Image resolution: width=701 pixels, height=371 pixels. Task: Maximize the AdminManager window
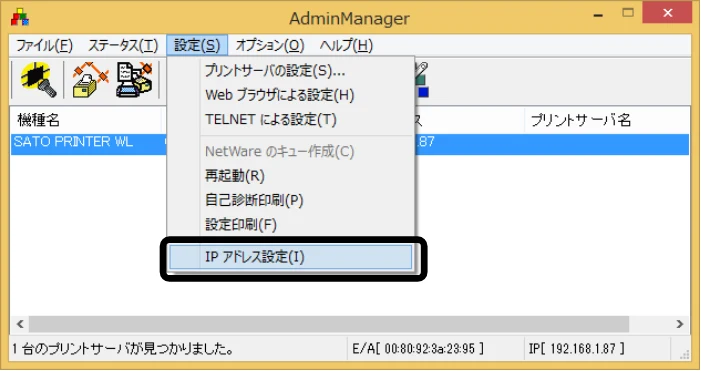tap(628, 13)
